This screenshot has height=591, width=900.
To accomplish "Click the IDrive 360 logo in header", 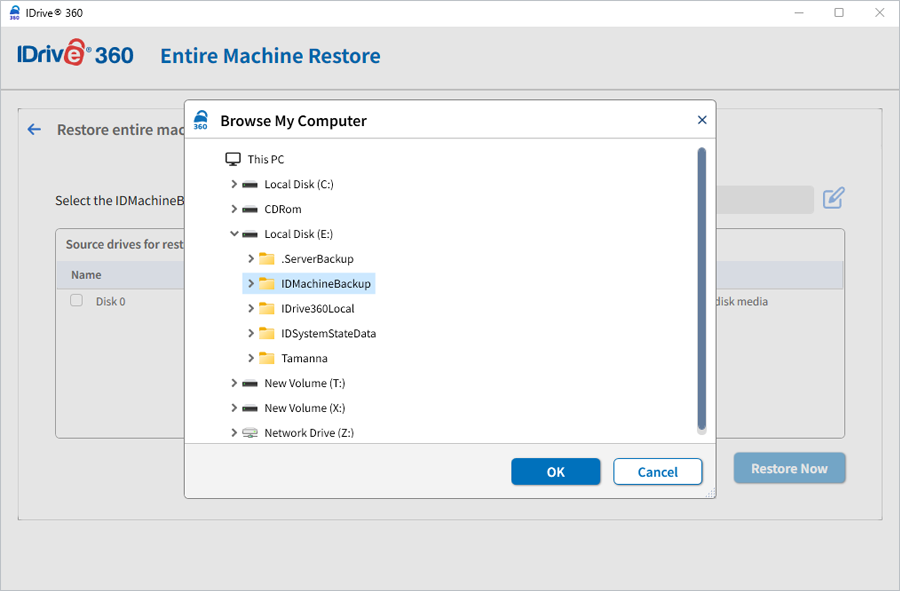I will (x=75, y=54).
